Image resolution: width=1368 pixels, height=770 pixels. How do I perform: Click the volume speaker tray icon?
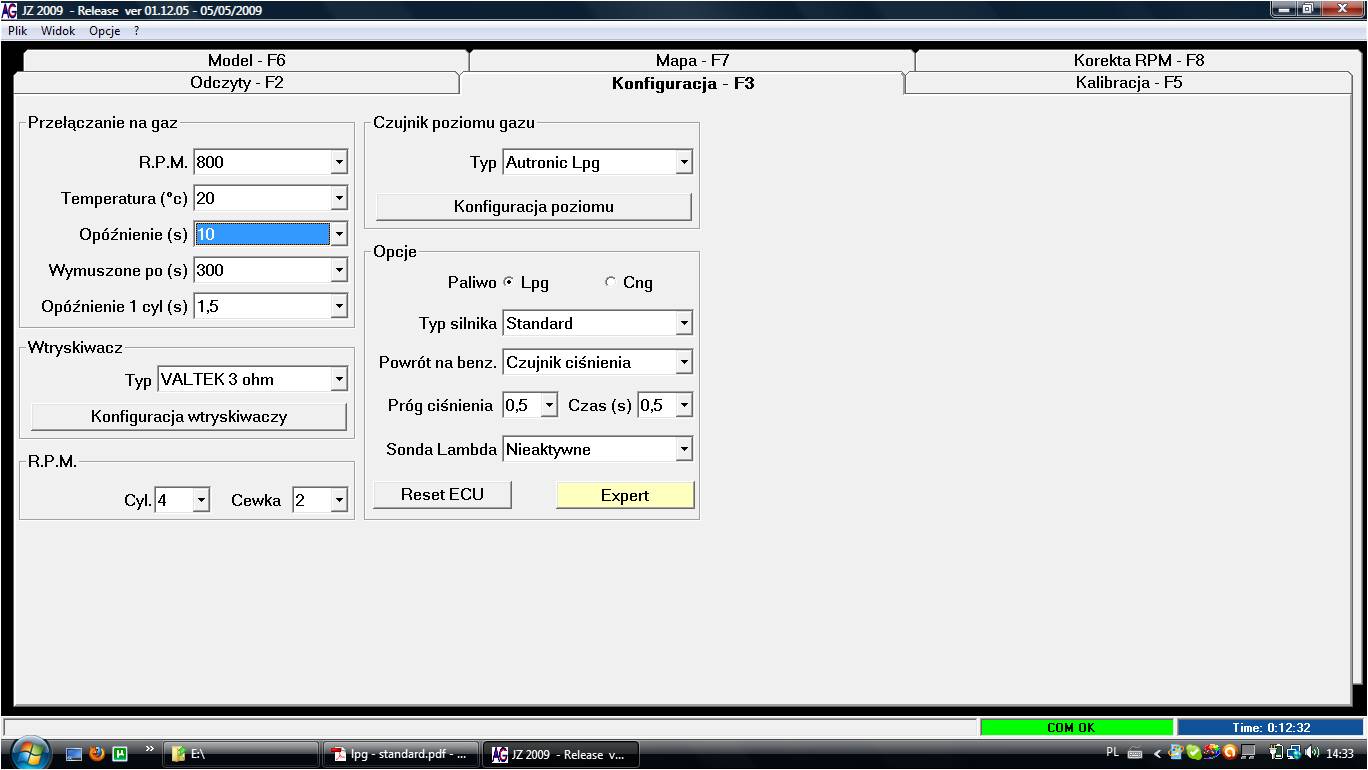point(1312,753)
